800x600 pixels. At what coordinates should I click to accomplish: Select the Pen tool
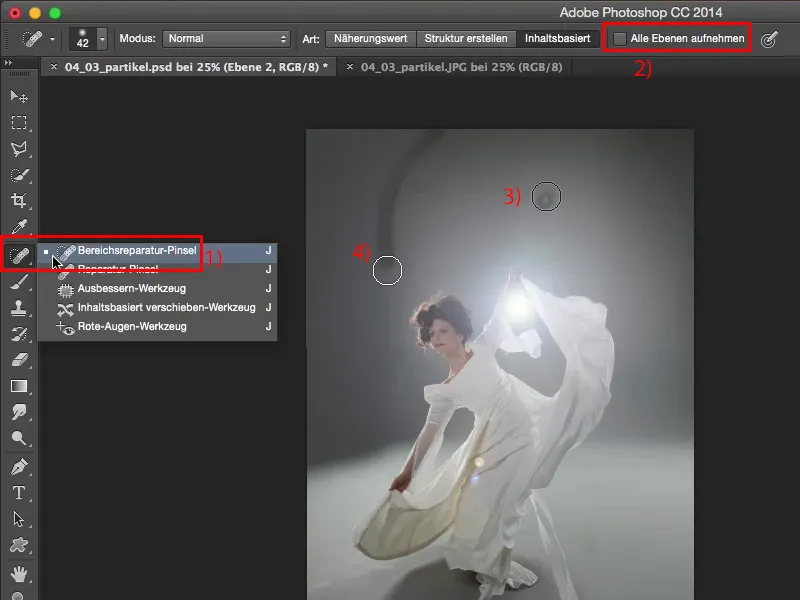pos(19,467)
